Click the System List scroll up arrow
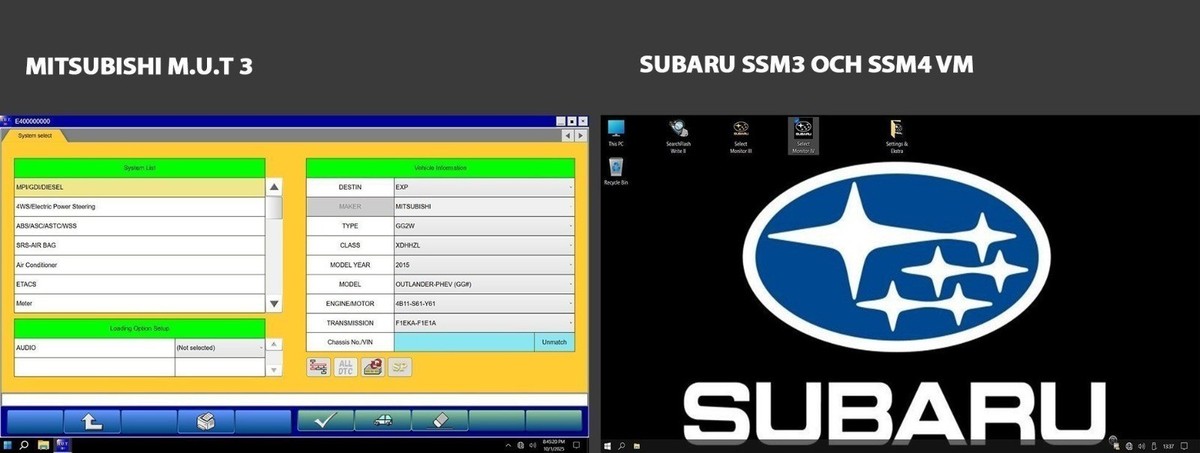Screen dimensions: 1200x453 point(275,187)
